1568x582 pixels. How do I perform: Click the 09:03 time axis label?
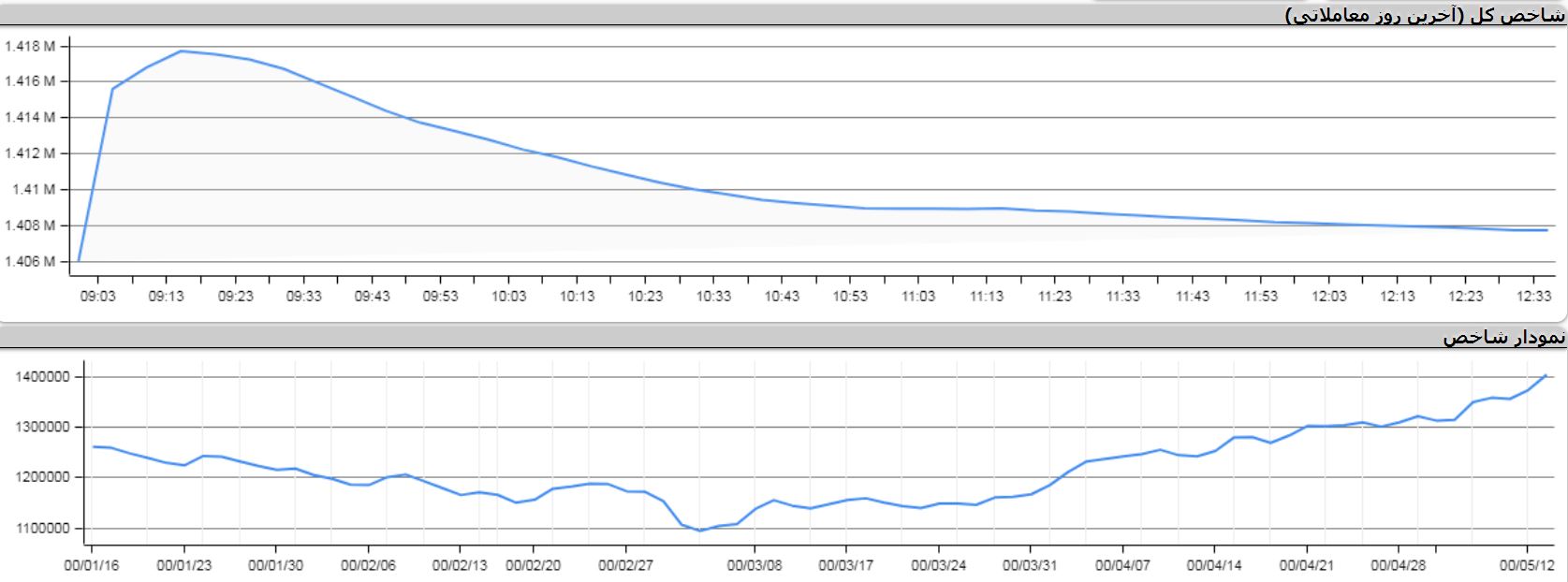click(x=98, y=296)
